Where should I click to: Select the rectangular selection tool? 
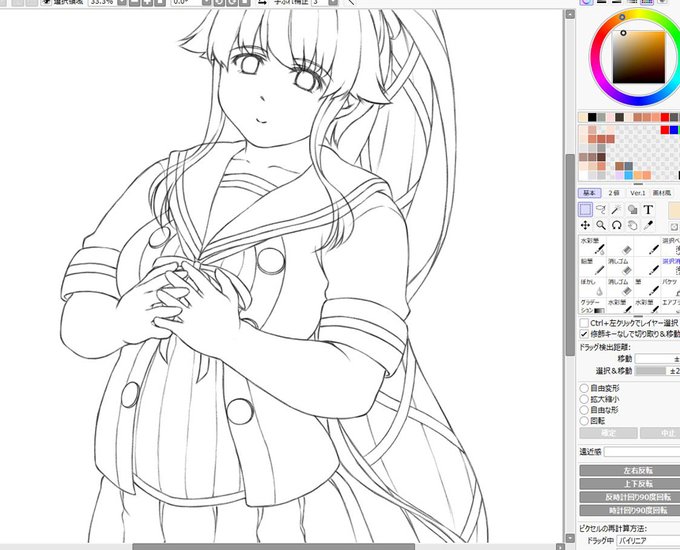coord(585,210)
